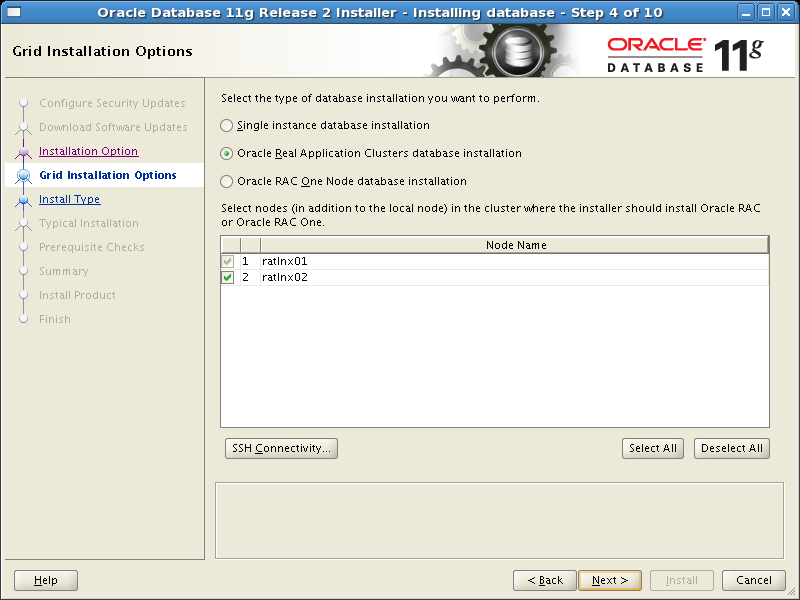This screenshot has height=600, width=800.
Task: Click Deselect All nodes button
Action: tap(732, 448)
